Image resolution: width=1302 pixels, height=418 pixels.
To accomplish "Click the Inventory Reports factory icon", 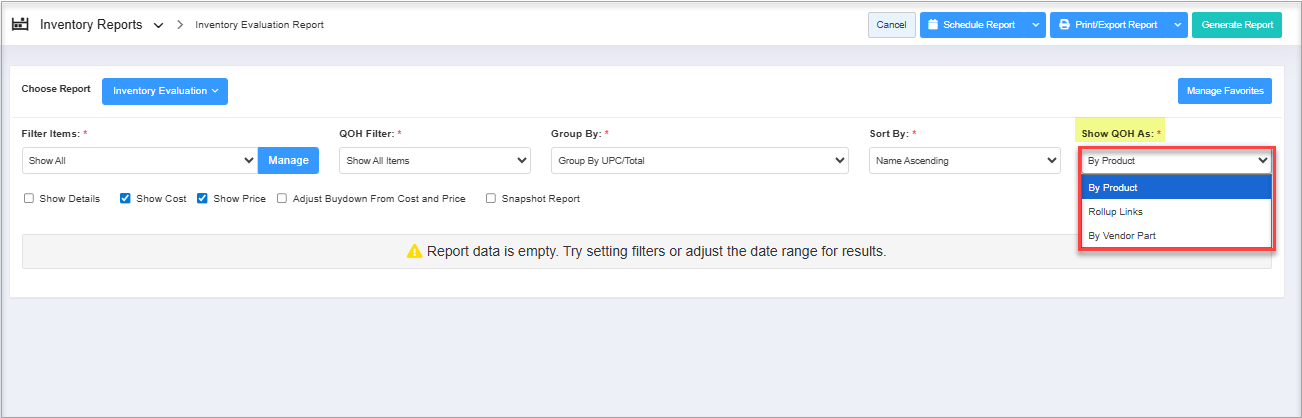I will (x=20, y=24).
